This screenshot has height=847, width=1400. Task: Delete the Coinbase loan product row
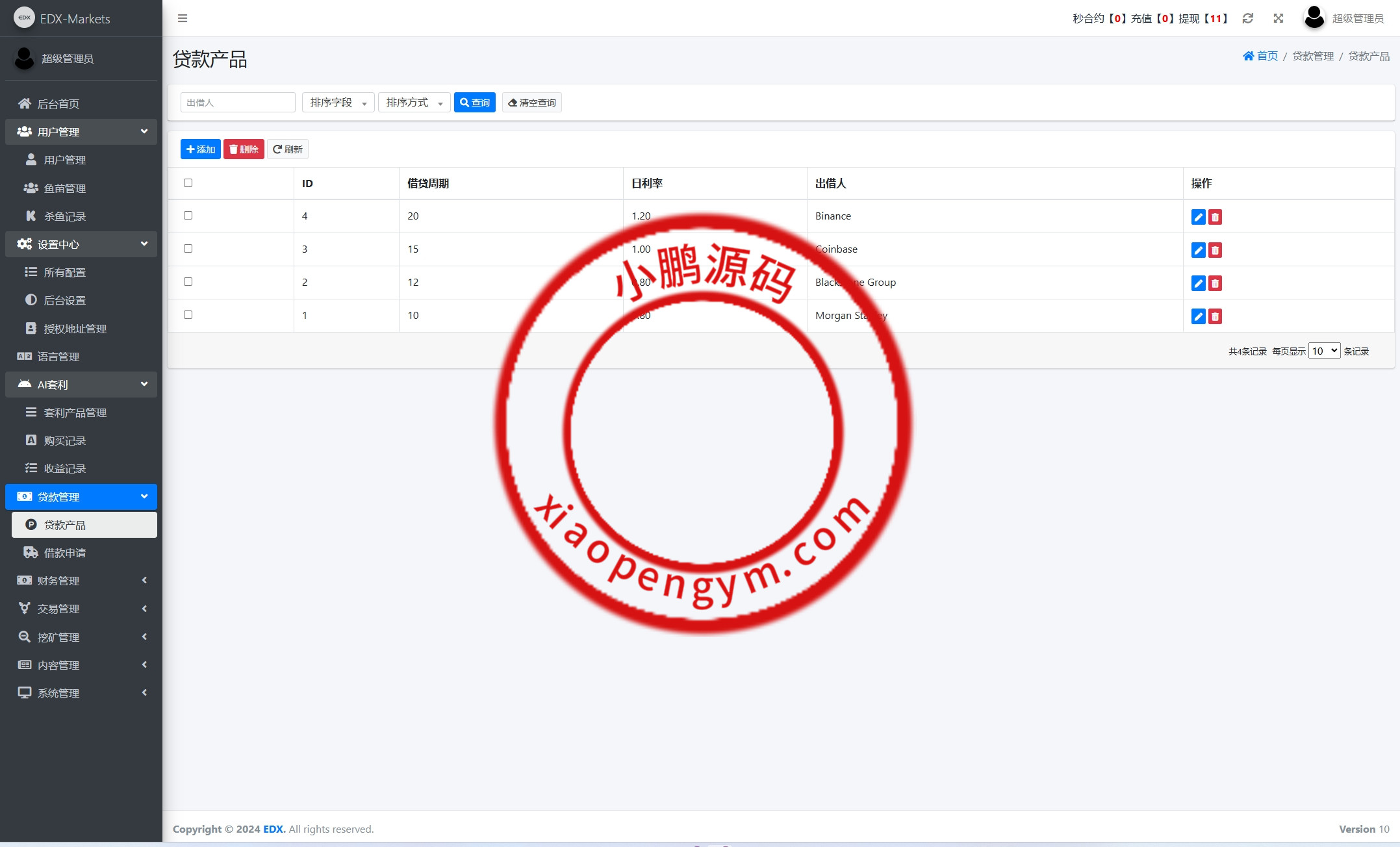click(x=1215, y=250)
